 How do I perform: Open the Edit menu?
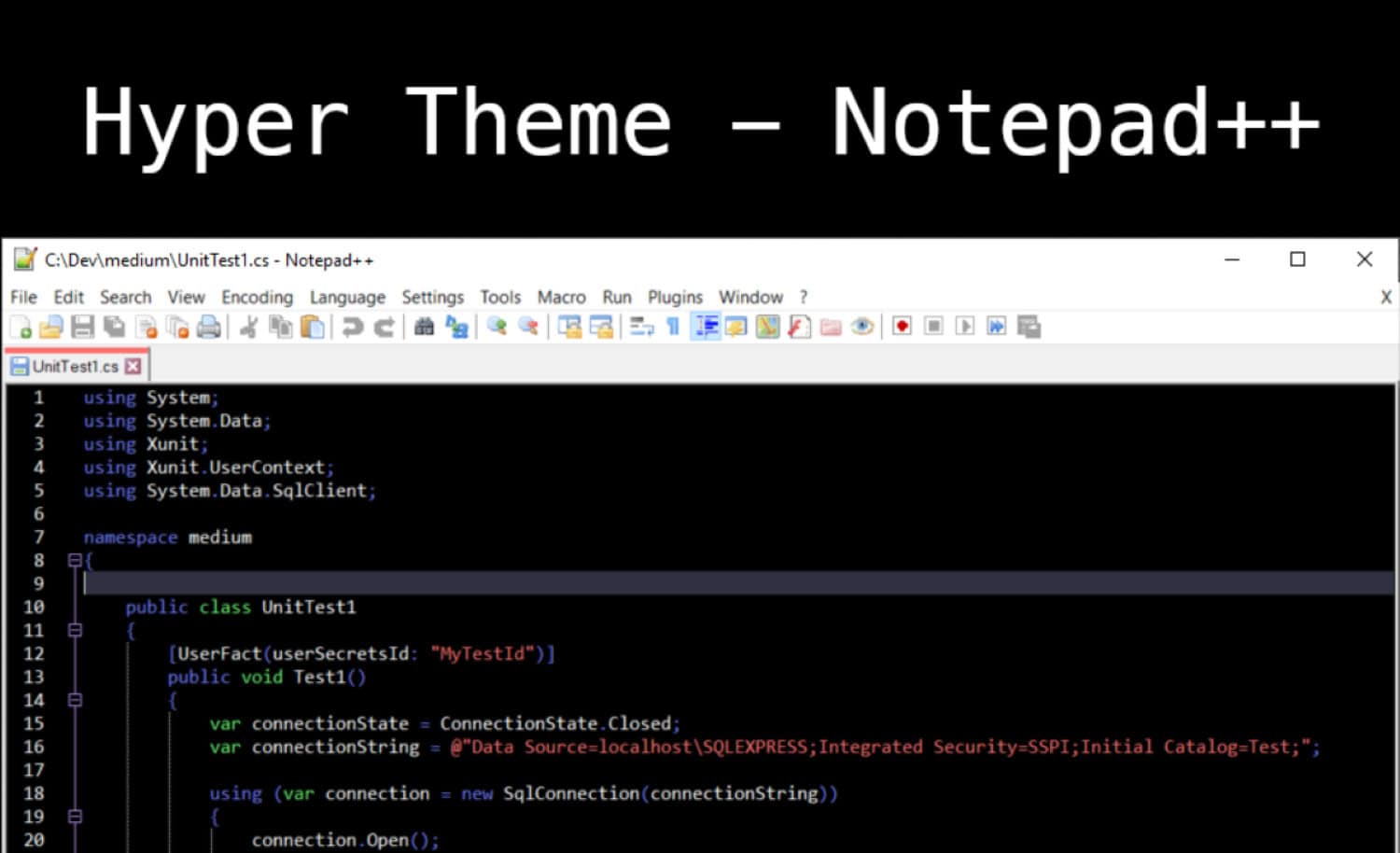tap(68, 297)
